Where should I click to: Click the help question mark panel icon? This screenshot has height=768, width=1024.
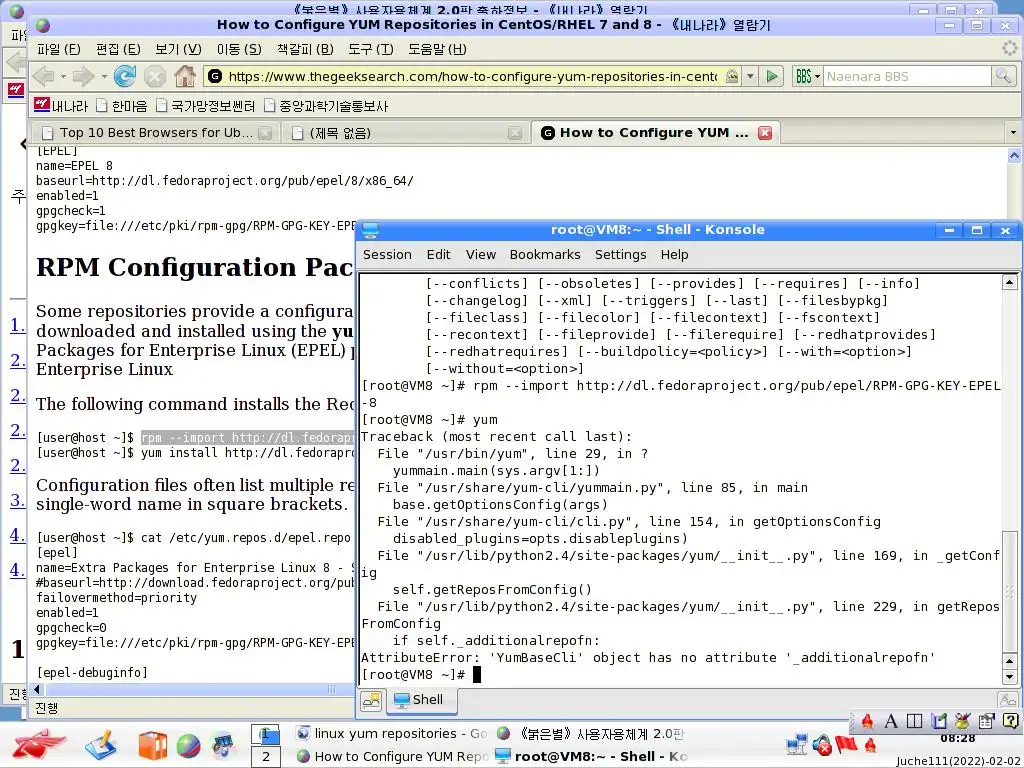(1010, 721)
